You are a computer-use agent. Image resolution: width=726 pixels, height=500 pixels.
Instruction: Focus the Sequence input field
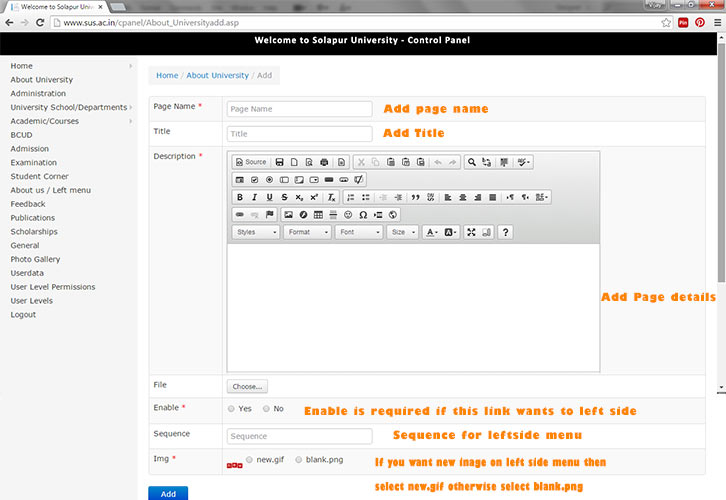tap(300, 436)
